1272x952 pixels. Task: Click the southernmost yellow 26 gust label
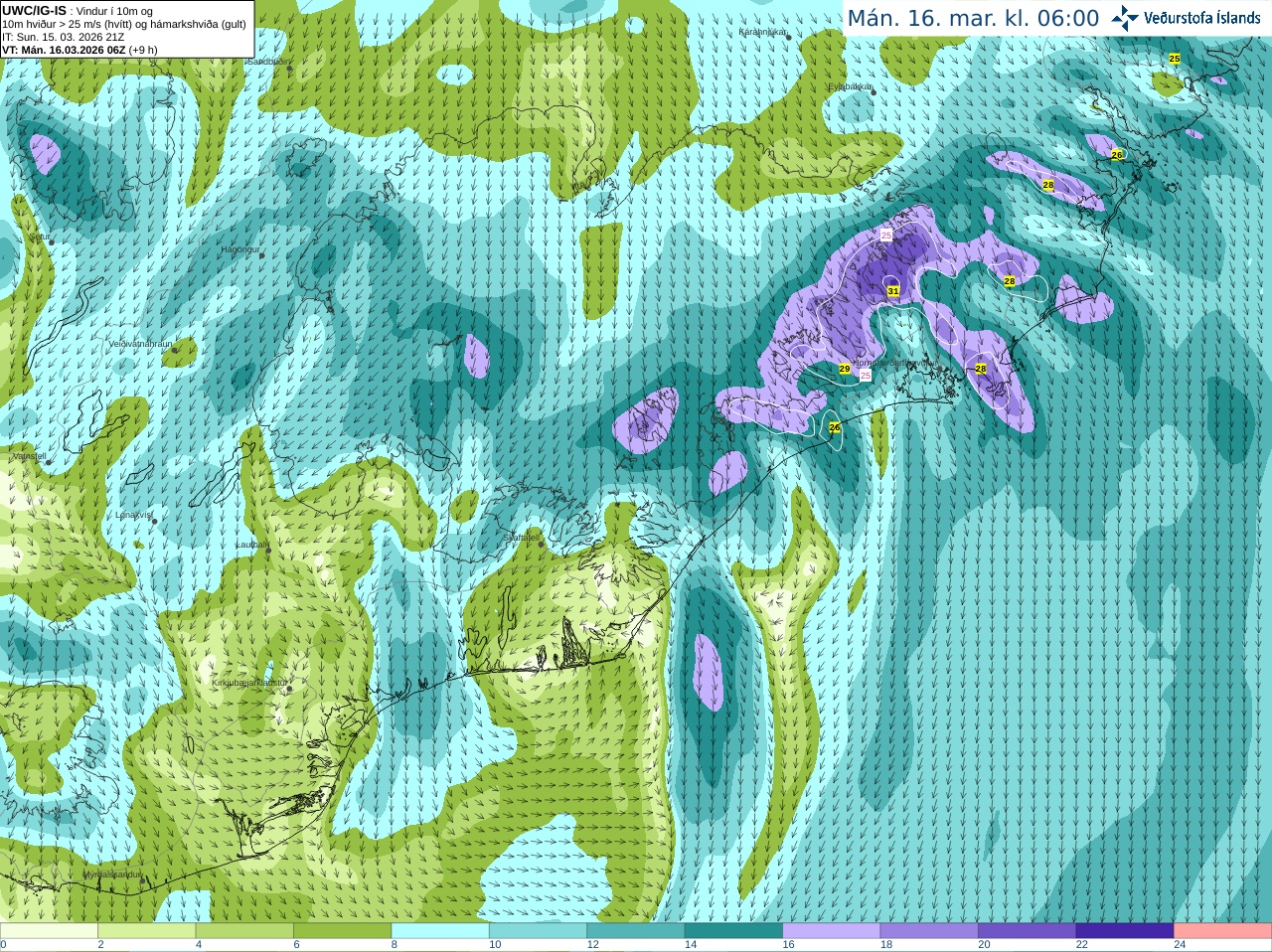835,427
